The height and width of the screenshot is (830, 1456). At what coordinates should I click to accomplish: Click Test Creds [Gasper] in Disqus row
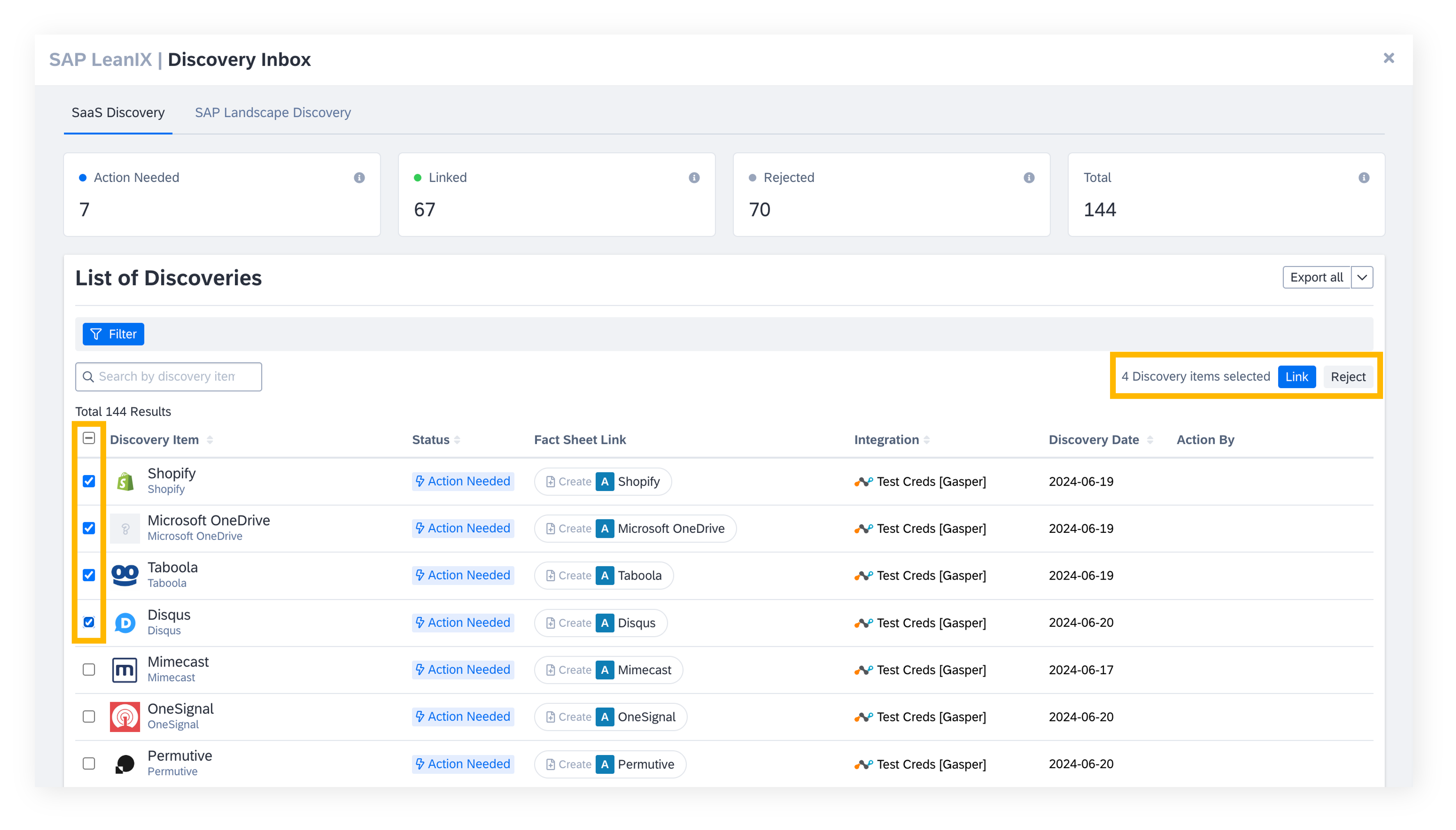click(931, 623)
